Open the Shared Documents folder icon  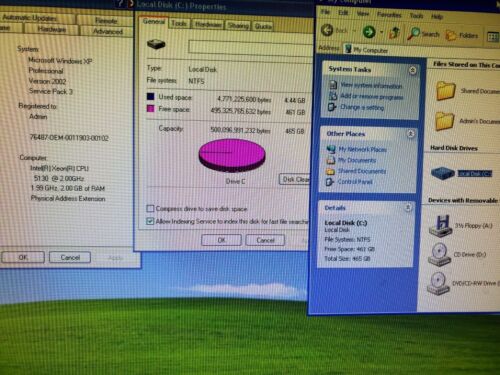point(446,91)
